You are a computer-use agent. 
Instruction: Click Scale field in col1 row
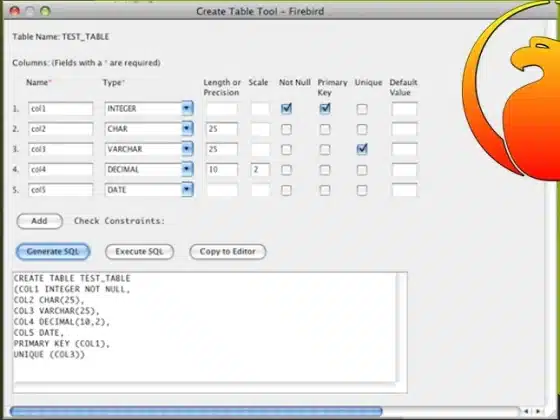(260, 109)
